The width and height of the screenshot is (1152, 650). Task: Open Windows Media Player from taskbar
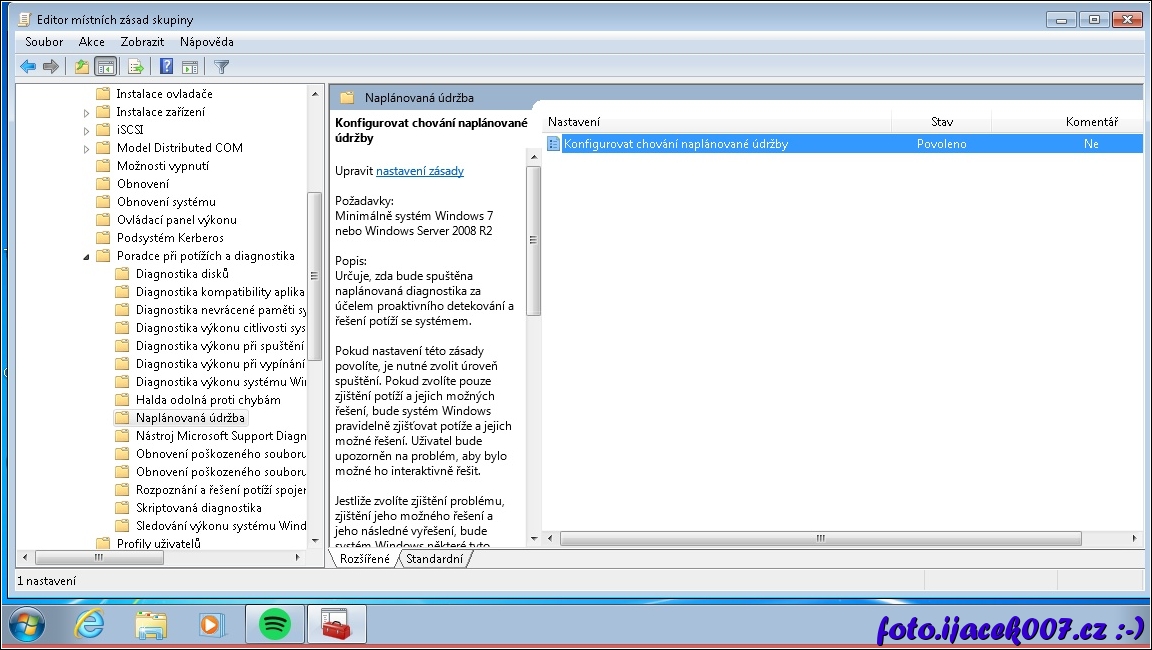(212, 624)
